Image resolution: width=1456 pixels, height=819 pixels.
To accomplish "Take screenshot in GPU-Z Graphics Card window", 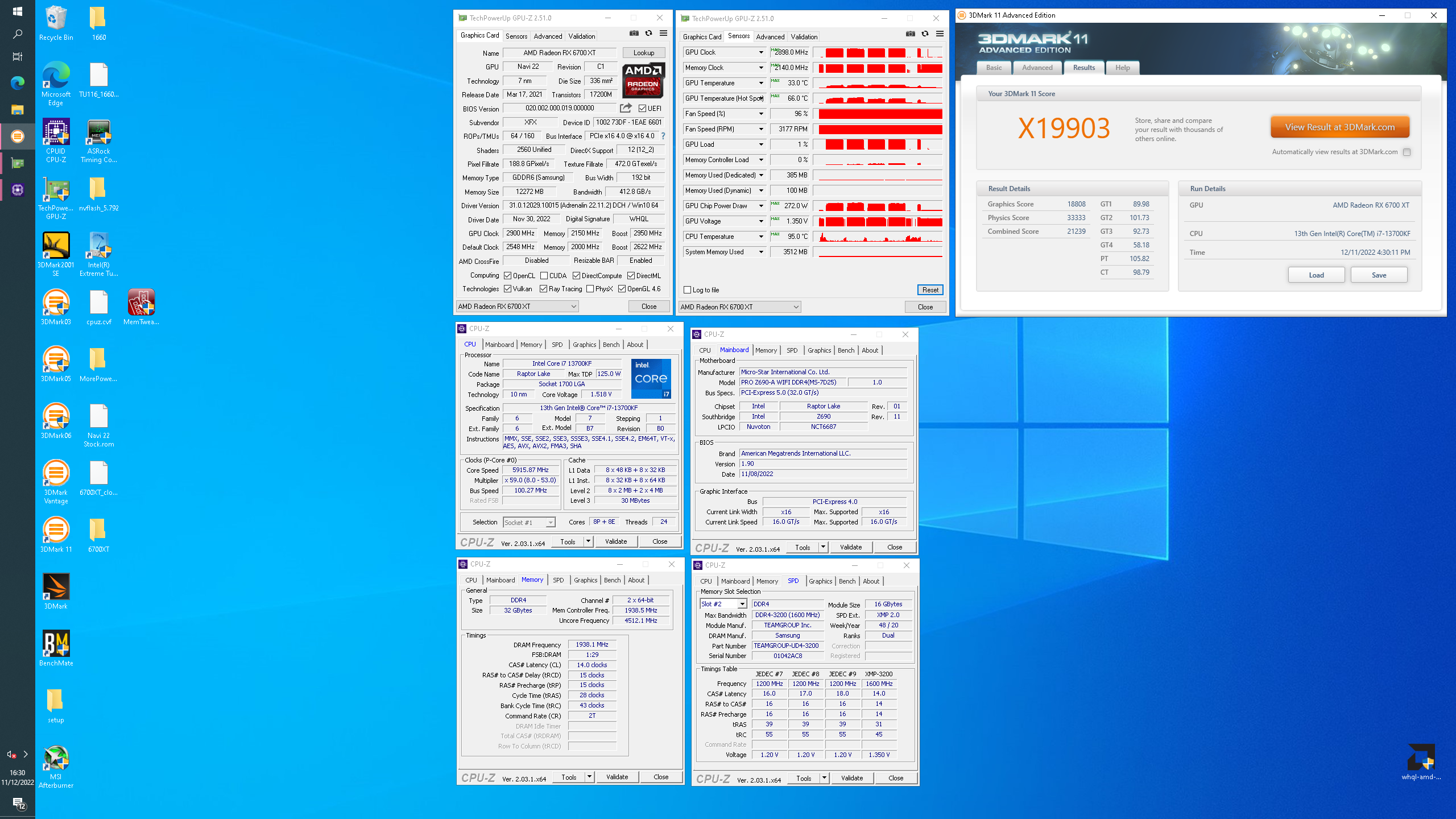I will click(x=634, y=34).
